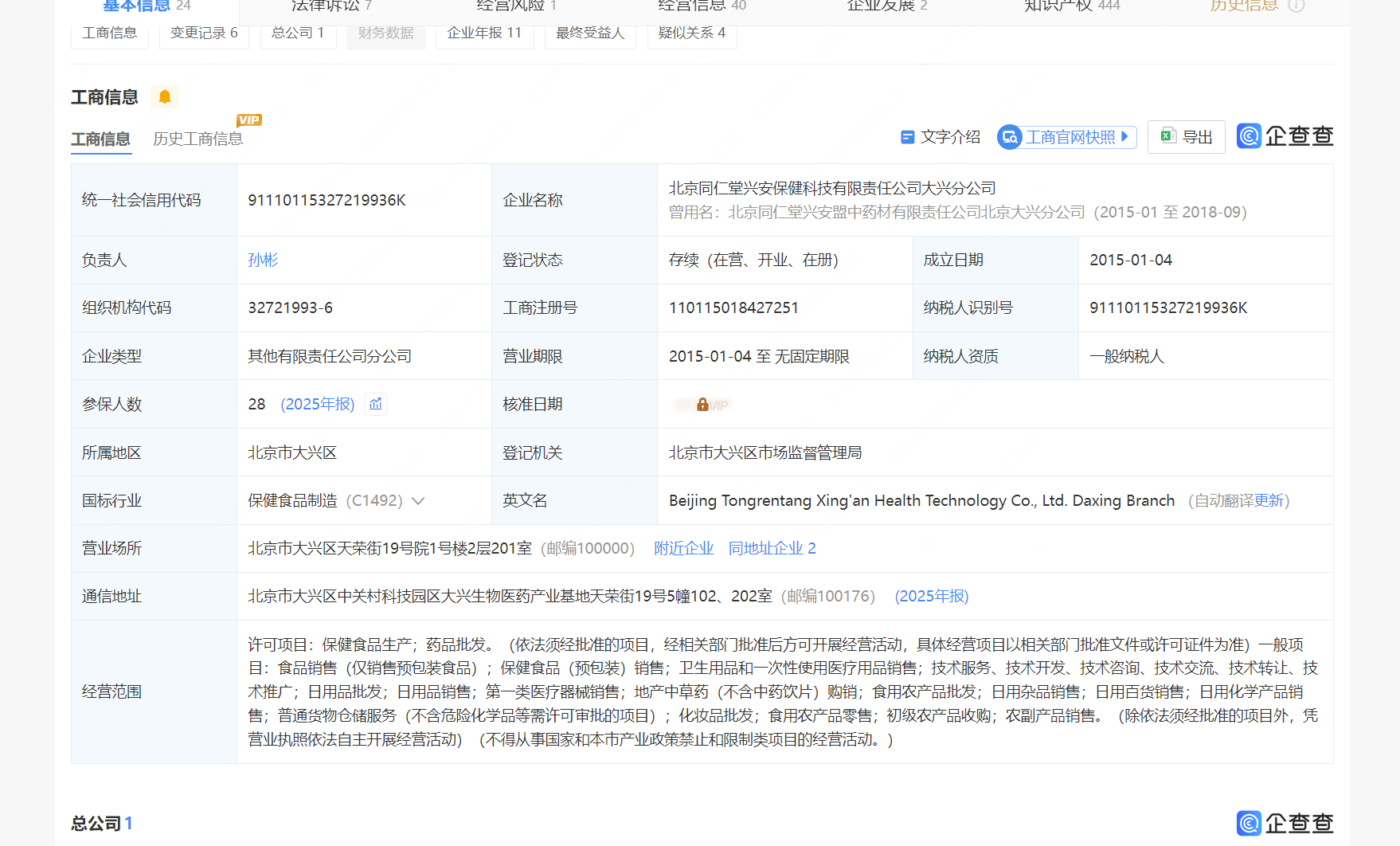
Task: Click the VIP lock icon in 核准日期 row
Action: (x=702, y=405)
